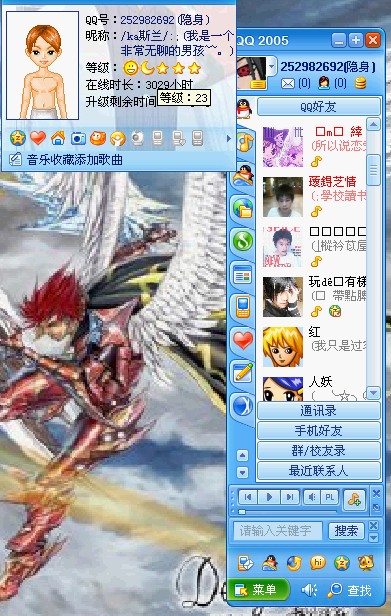Expand more icons with the profile card arrow

click(229, 138)
